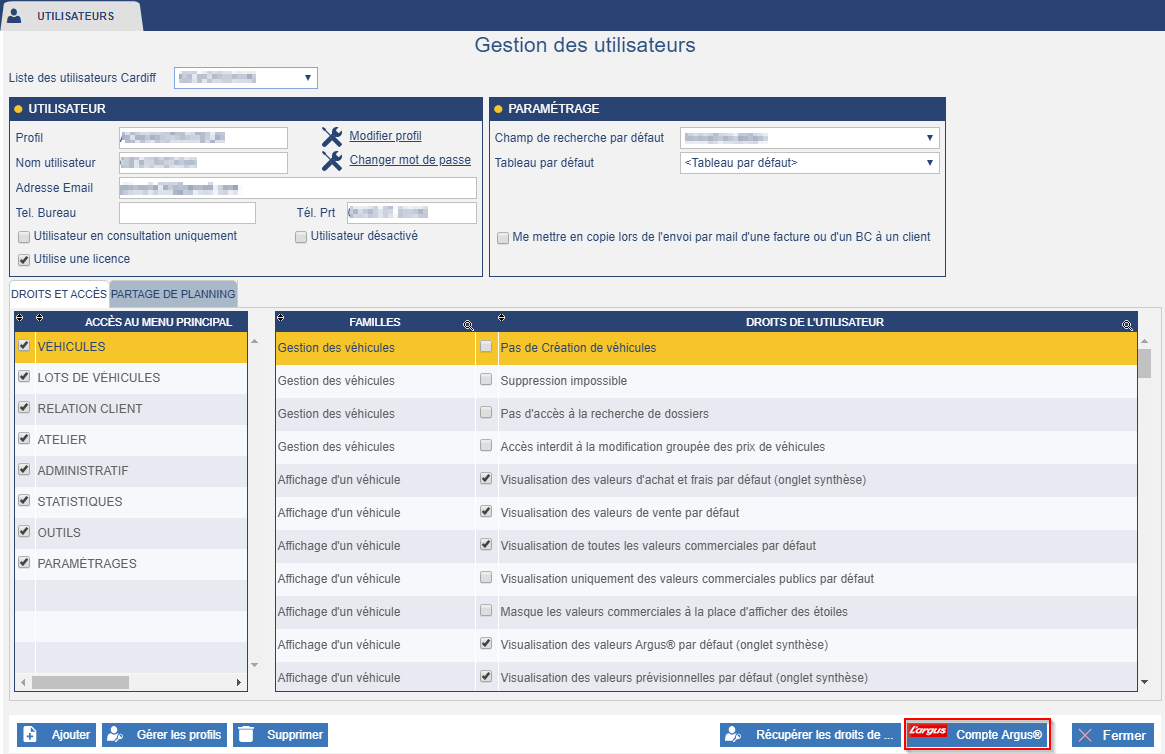Uncheck Utilise une licence

pyautogui.click(x=24, y=260)
